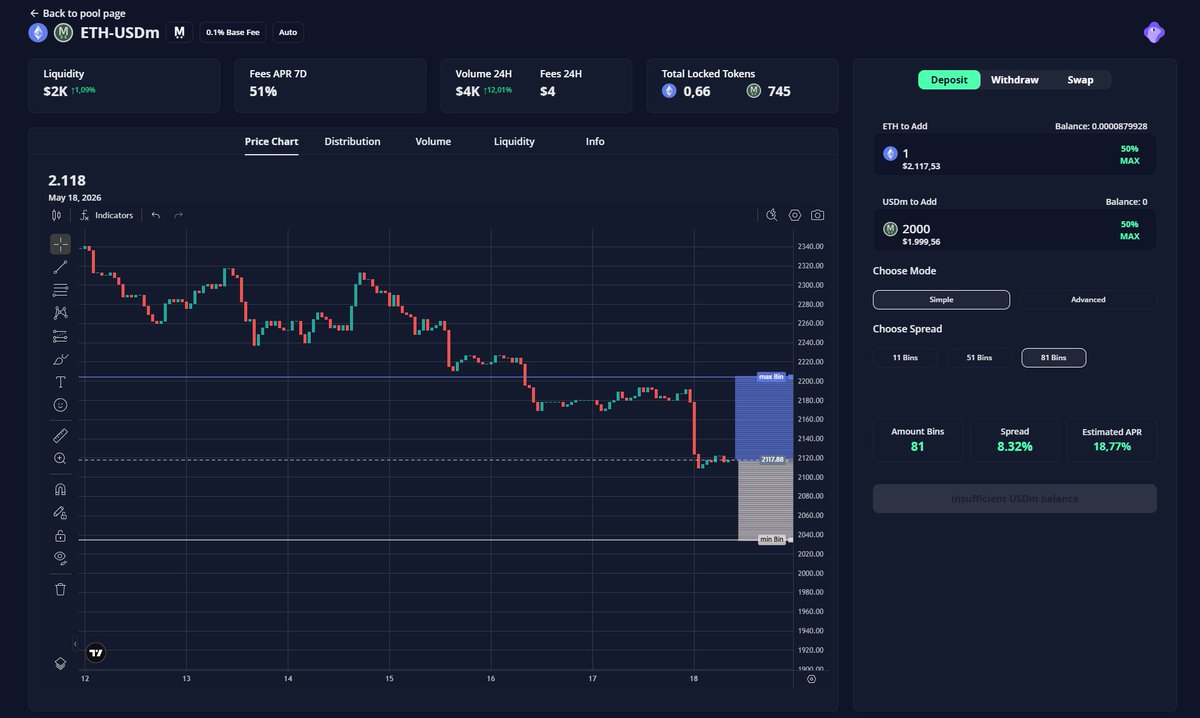Select the crosshair cursor tool
The image size is (1200, 718).
(60, 244)
